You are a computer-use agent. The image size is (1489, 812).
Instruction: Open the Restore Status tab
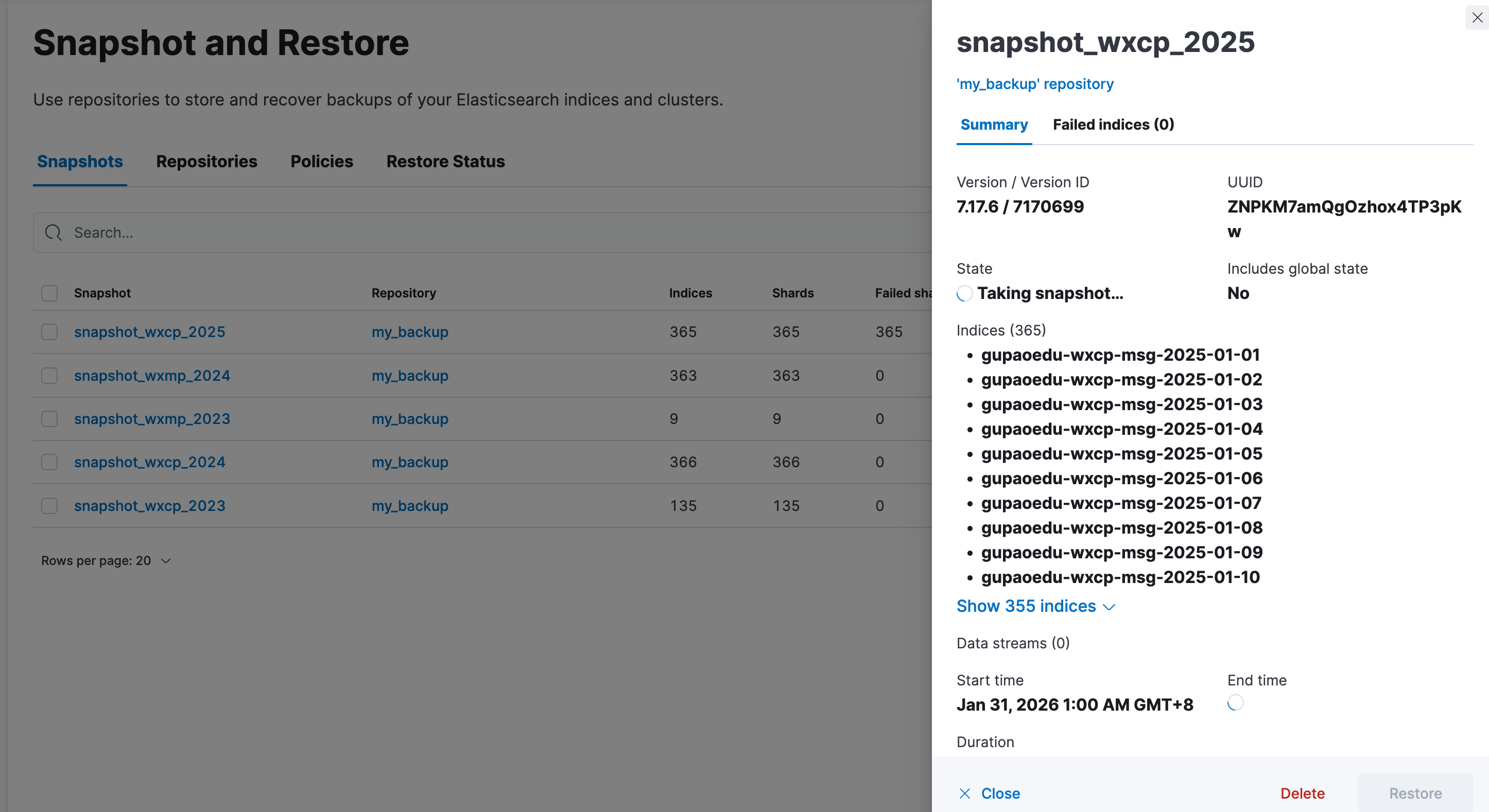[445, 162]
